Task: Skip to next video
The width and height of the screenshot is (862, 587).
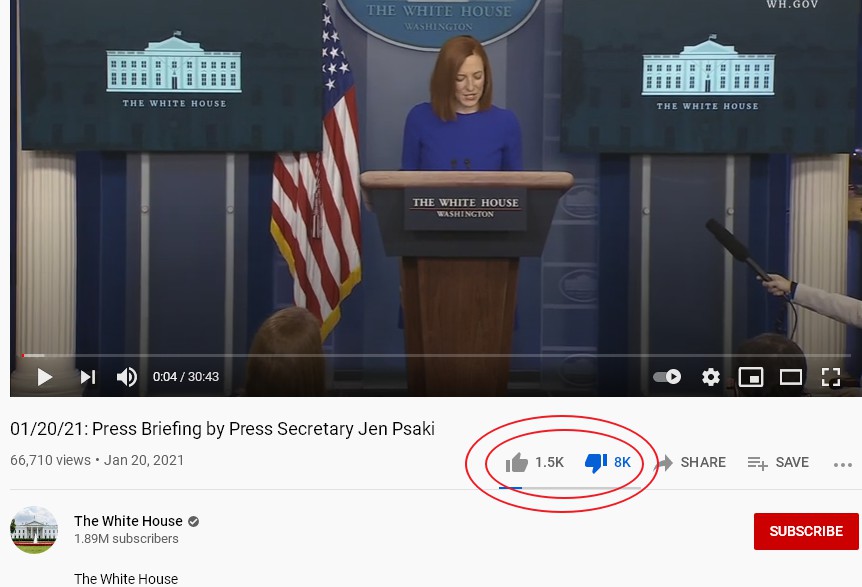Action: click(x=88, y=377)
